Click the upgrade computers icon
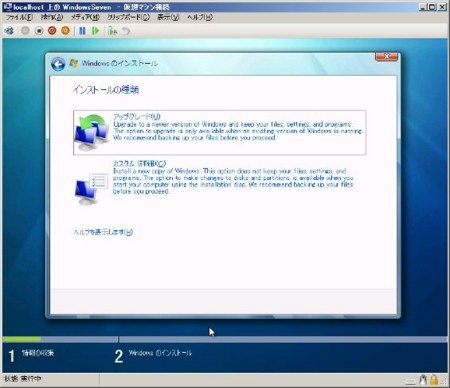The image size is (450, 388). click(92, 132)
